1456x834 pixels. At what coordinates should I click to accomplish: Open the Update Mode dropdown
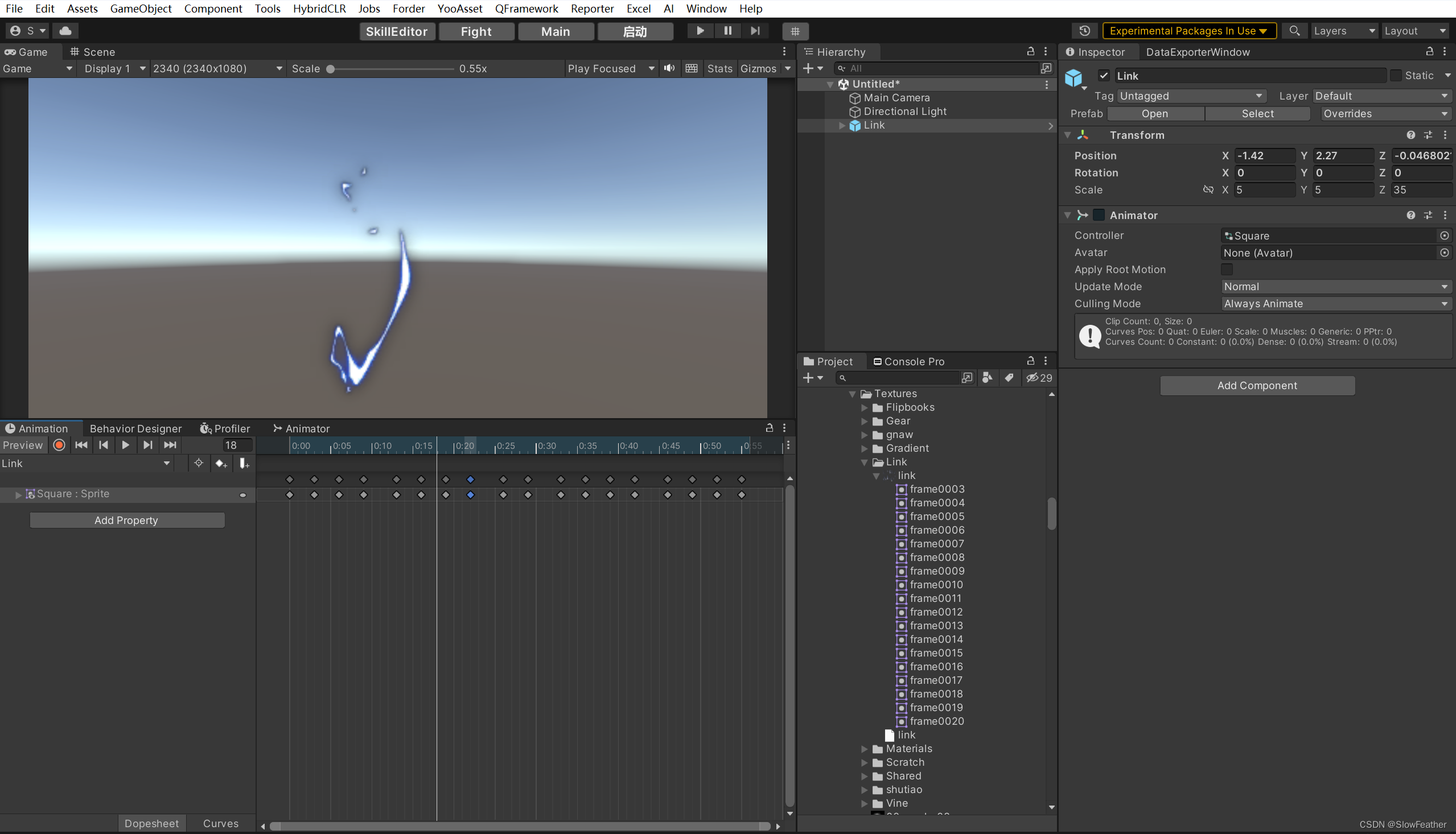coord(1334,286)
